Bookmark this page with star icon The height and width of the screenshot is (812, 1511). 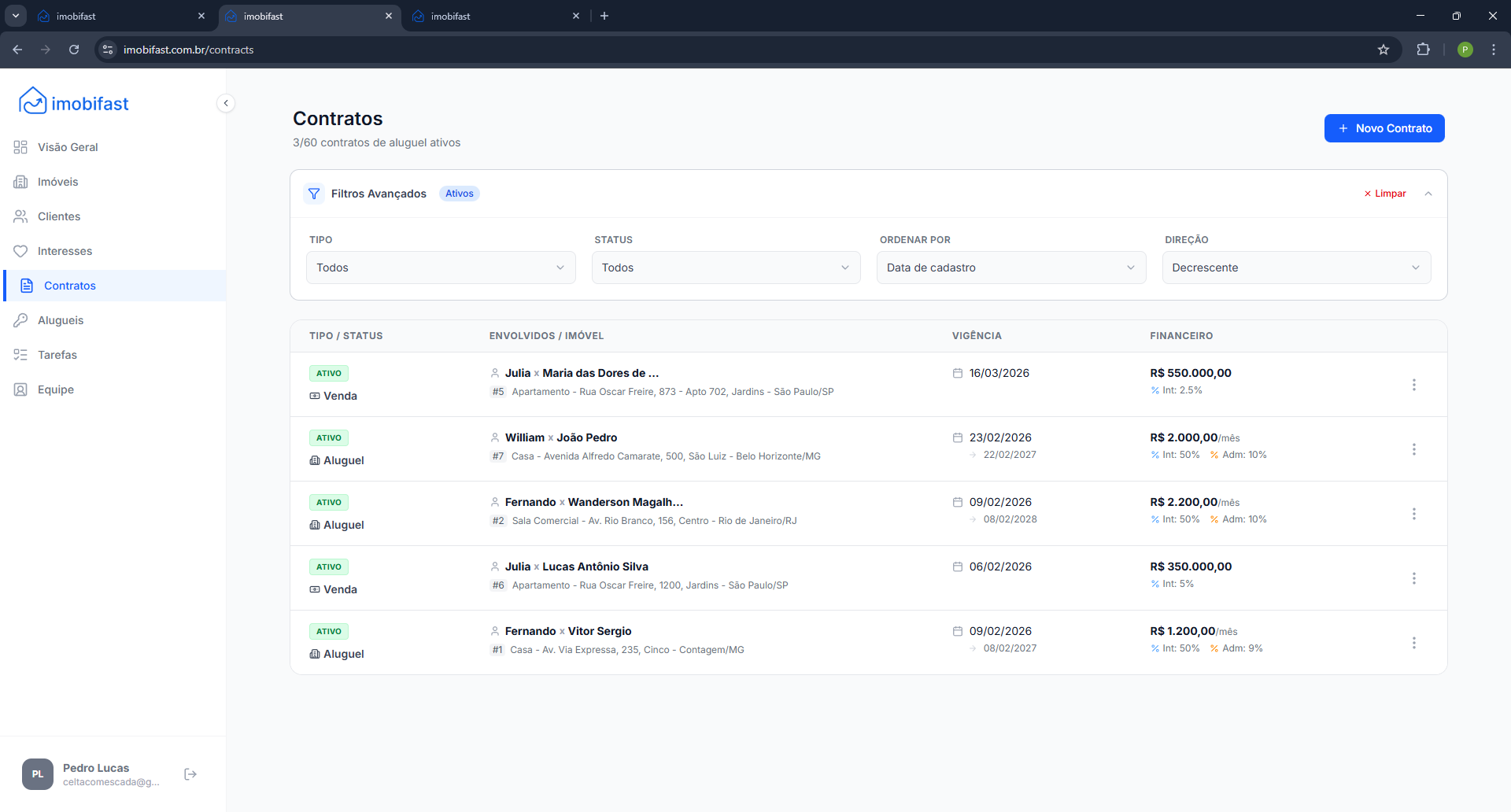1384,50
